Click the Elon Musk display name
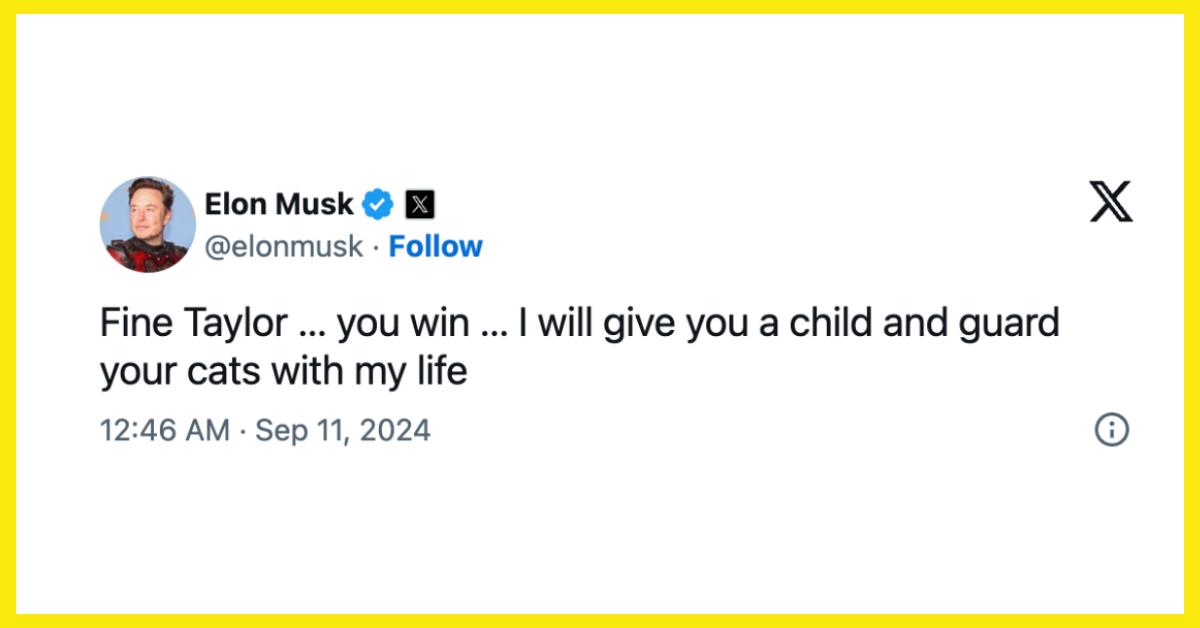This screenshot has width=1200, height=628. pyautogui.click(x=280, y=204)
